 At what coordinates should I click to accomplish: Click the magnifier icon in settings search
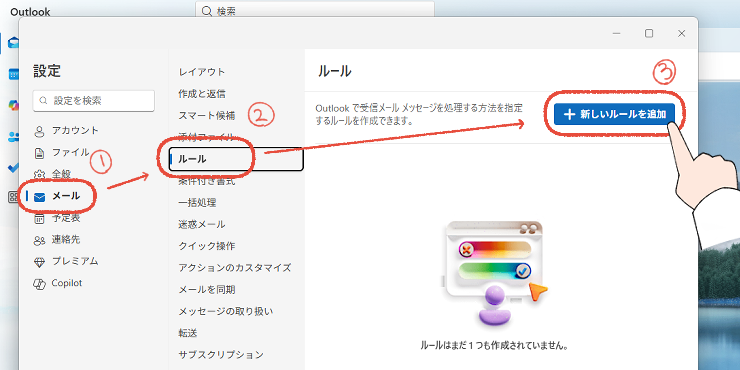[x=44, y=101]
